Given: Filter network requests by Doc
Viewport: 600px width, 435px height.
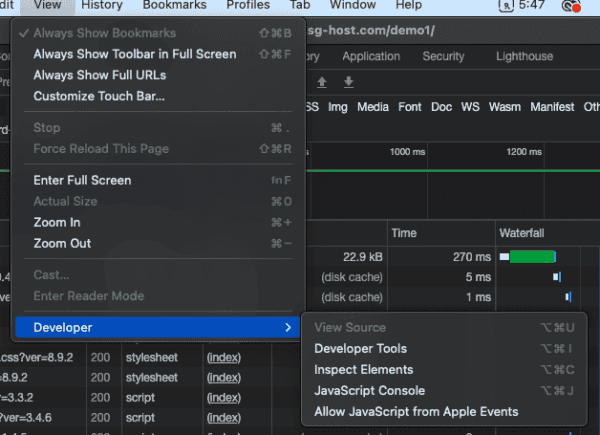Looking at the screenshot, I should (x=441, y=107).
